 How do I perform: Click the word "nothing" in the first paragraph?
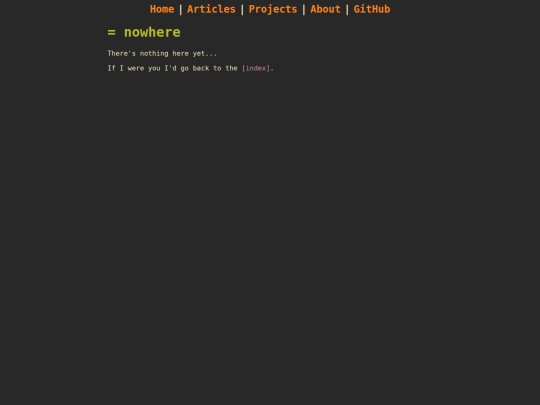pyautogui.click(x=154, y=53)
